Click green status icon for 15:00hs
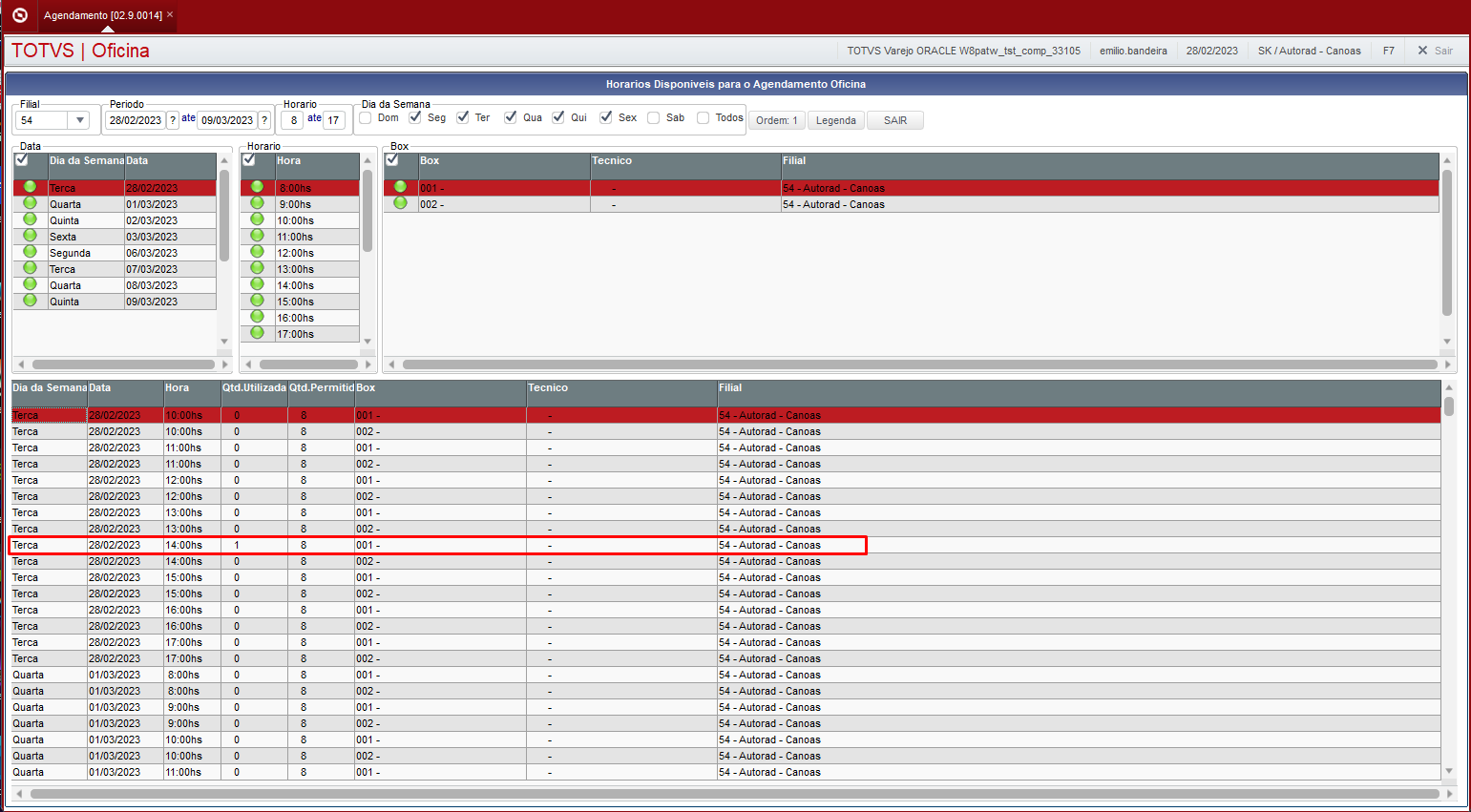 [257, 301]
